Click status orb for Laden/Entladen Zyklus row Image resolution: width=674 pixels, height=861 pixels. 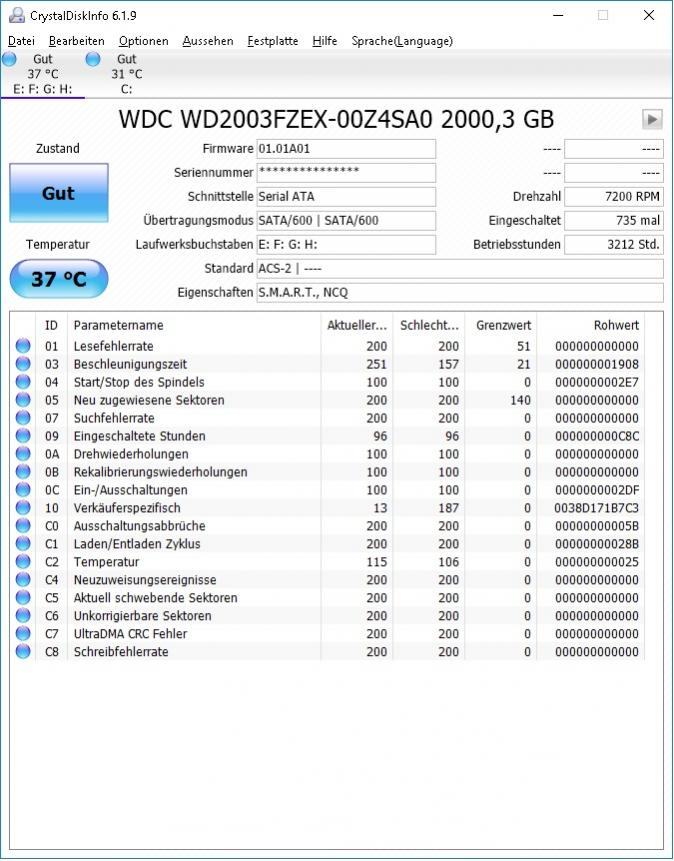(23, 544)
